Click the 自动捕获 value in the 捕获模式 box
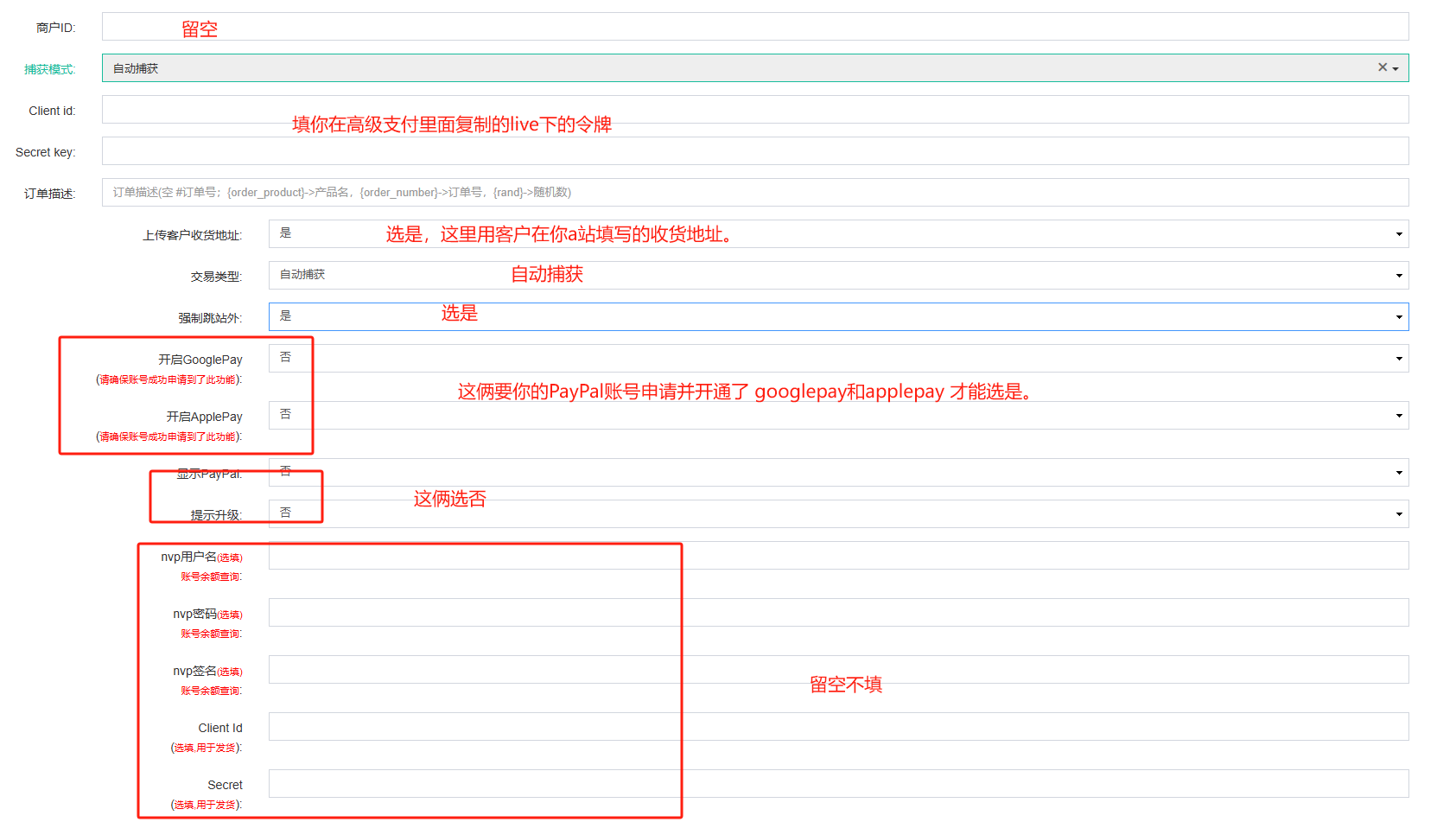Image resolution: width=1456 pixels, height=822 pixels. tap(136, 68)
